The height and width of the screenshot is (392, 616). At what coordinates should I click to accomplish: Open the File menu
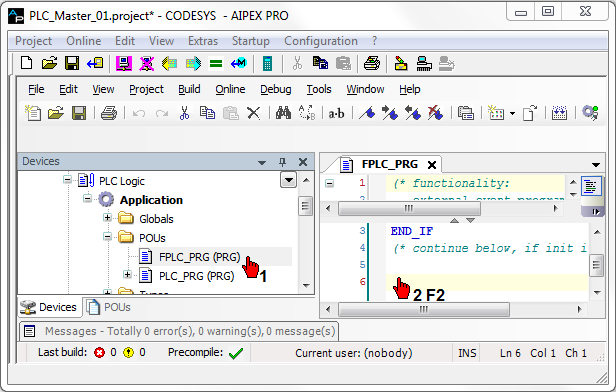(x=36, y=89)
